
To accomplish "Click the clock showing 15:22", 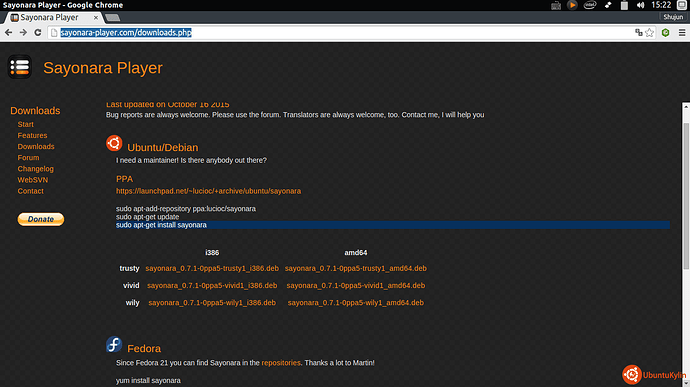I will pos(661,5).
